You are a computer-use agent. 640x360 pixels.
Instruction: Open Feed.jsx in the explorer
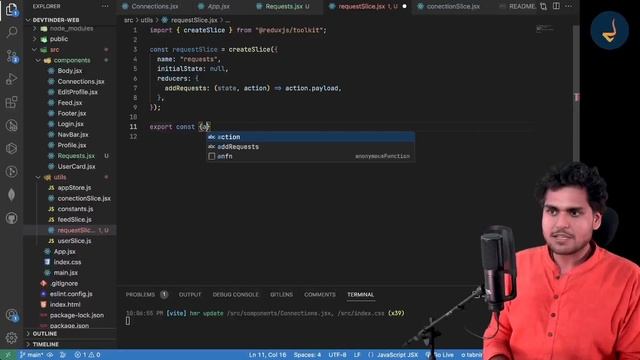(70, 103)
